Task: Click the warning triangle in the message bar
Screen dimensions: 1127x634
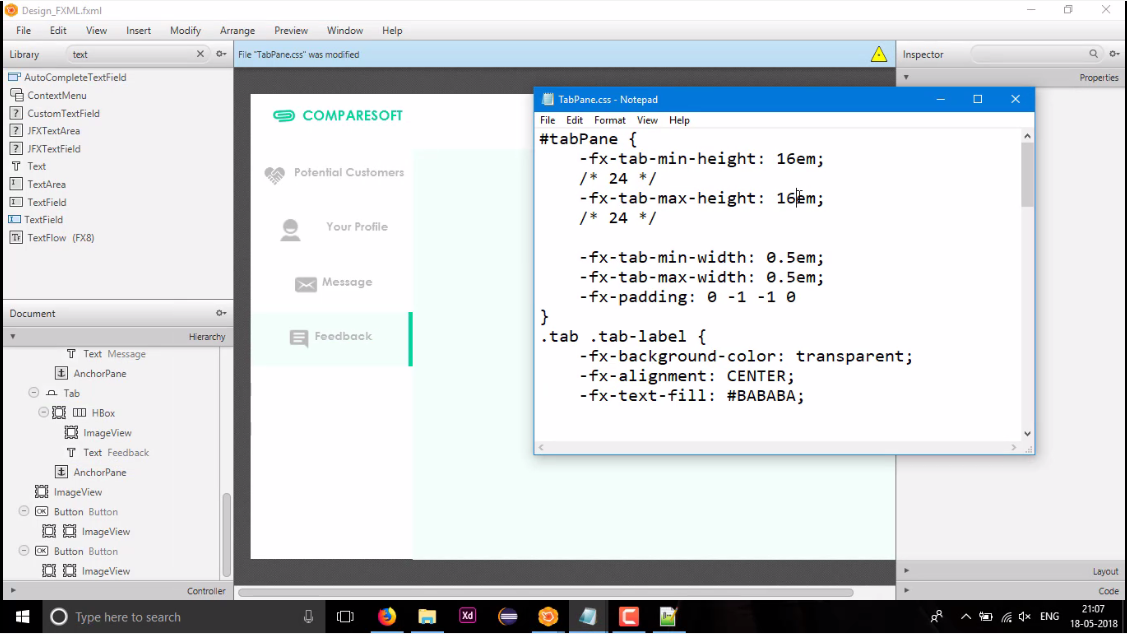Action: click(879, 54)
